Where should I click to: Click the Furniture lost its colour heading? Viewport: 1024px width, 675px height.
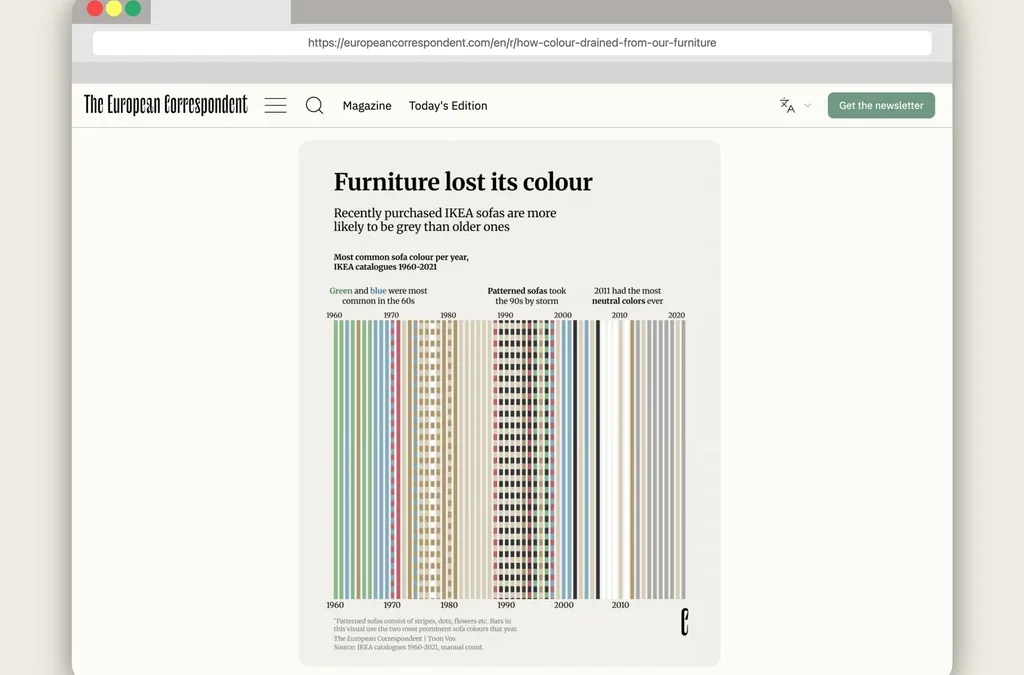pos(463,182)
